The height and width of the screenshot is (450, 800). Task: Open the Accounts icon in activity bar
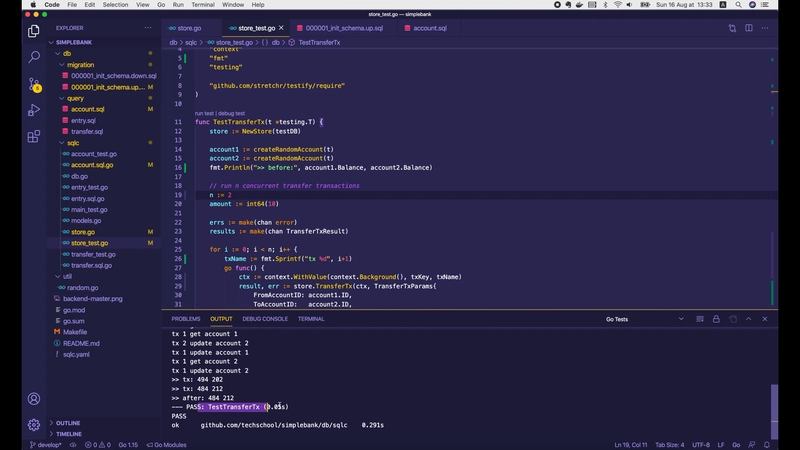tap(33, 398)
